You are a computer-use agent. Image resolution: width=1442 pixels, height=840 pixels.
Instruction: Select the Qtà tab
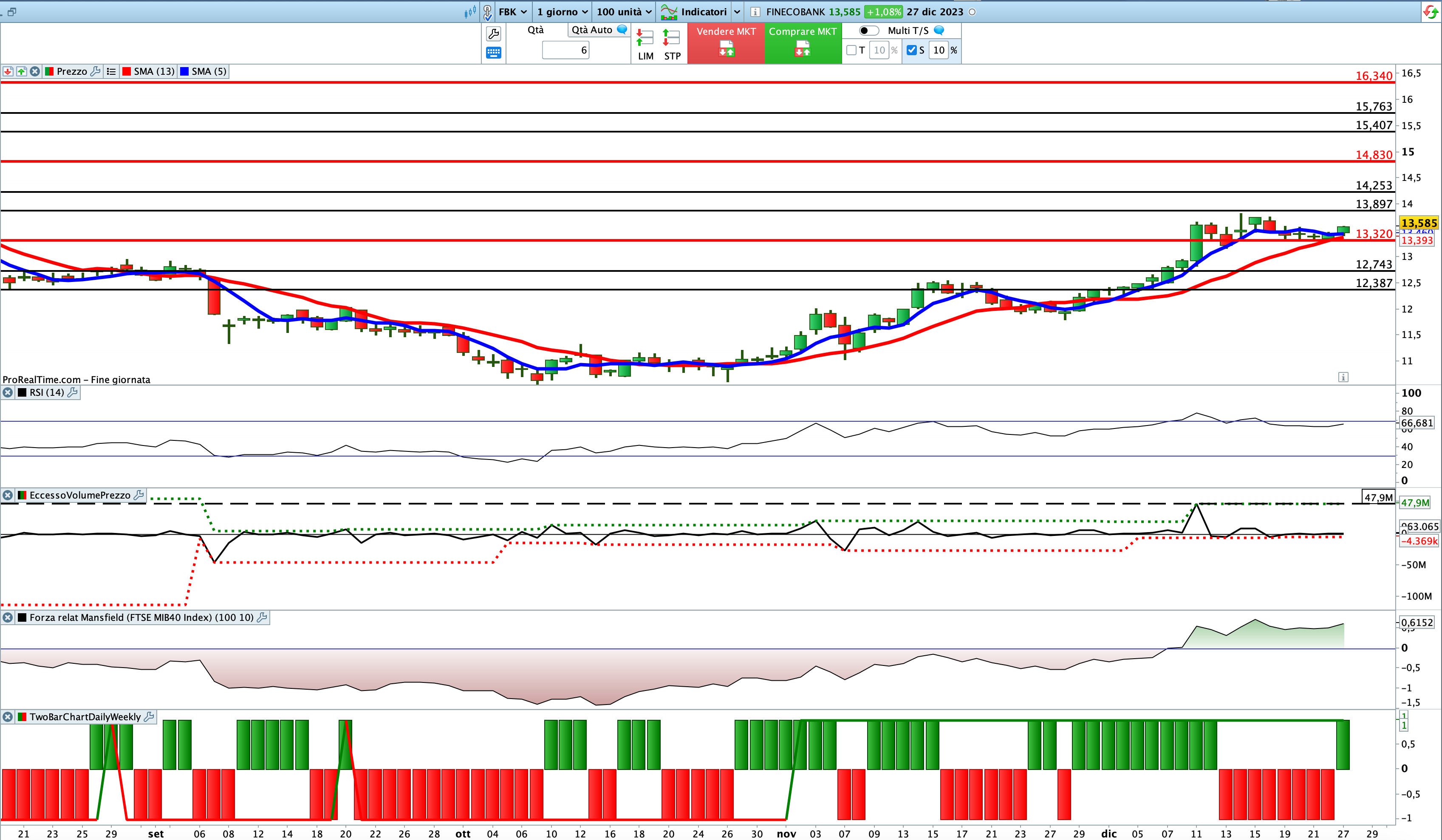pyautogui.click(x=536, y=30)
